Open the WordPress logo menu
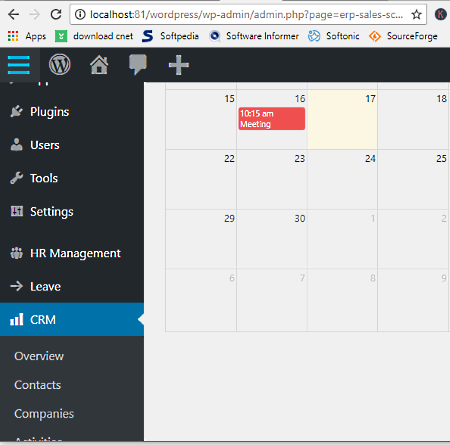450x445 pixels. 60,64
